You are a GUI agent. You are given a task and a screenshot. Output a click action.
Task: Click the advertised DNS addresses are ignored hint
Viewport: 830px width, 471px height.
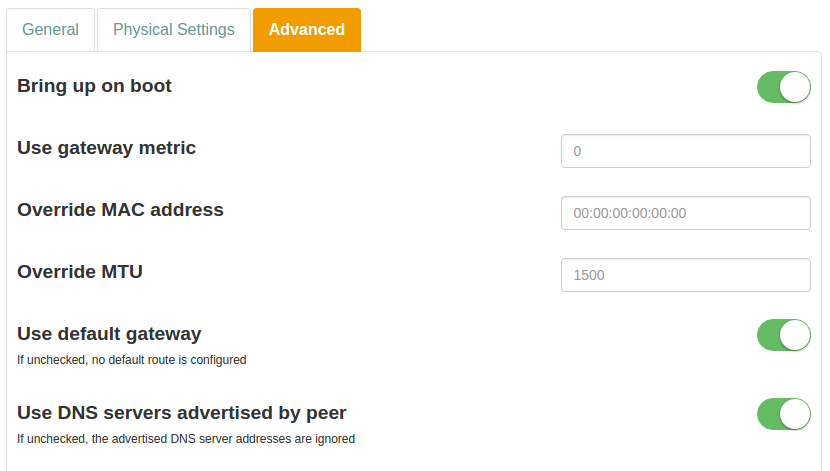[x=186, y=438]
